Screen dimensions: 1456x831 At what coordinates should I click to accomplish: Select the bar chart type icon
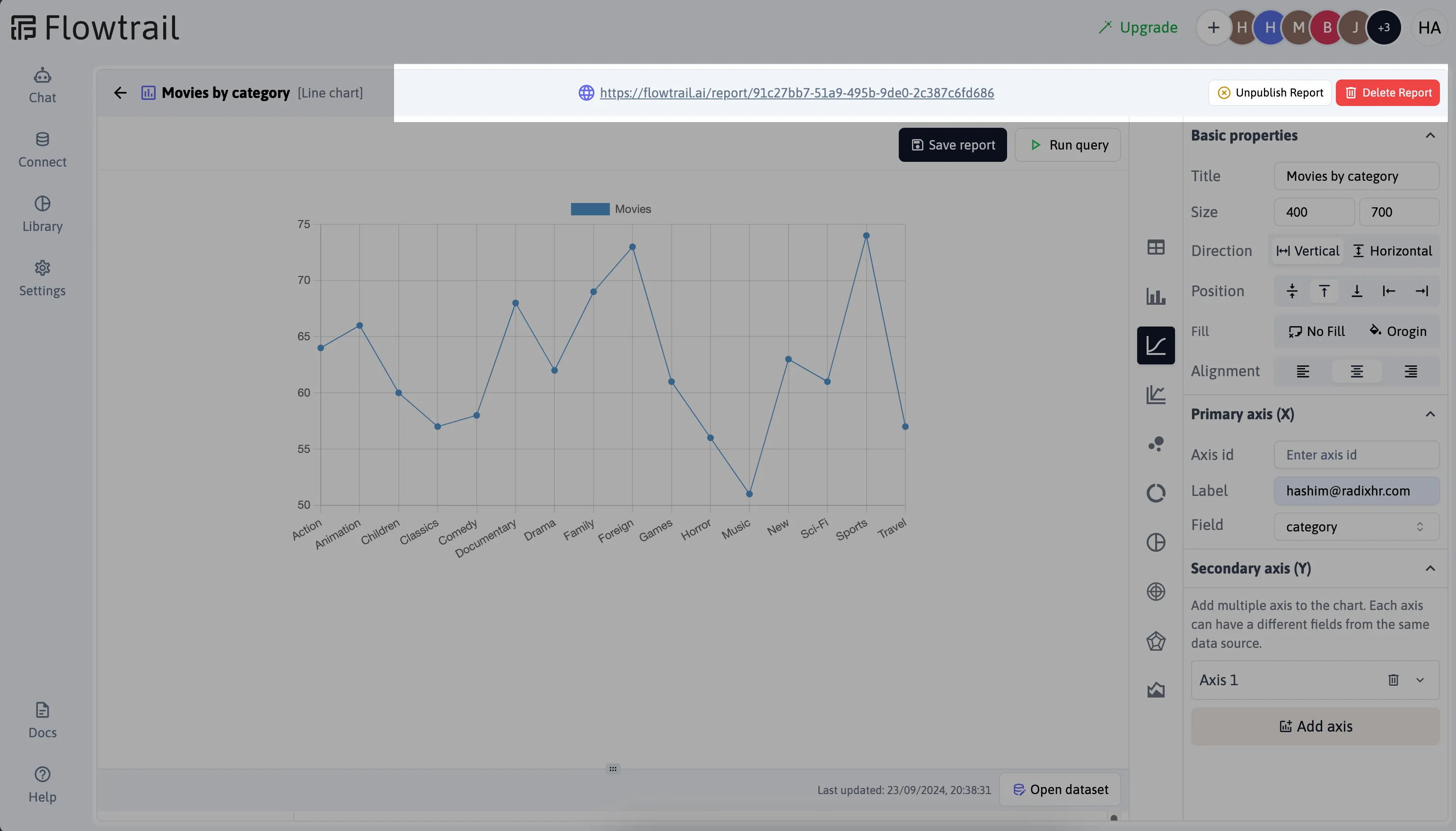(1156, 296)
